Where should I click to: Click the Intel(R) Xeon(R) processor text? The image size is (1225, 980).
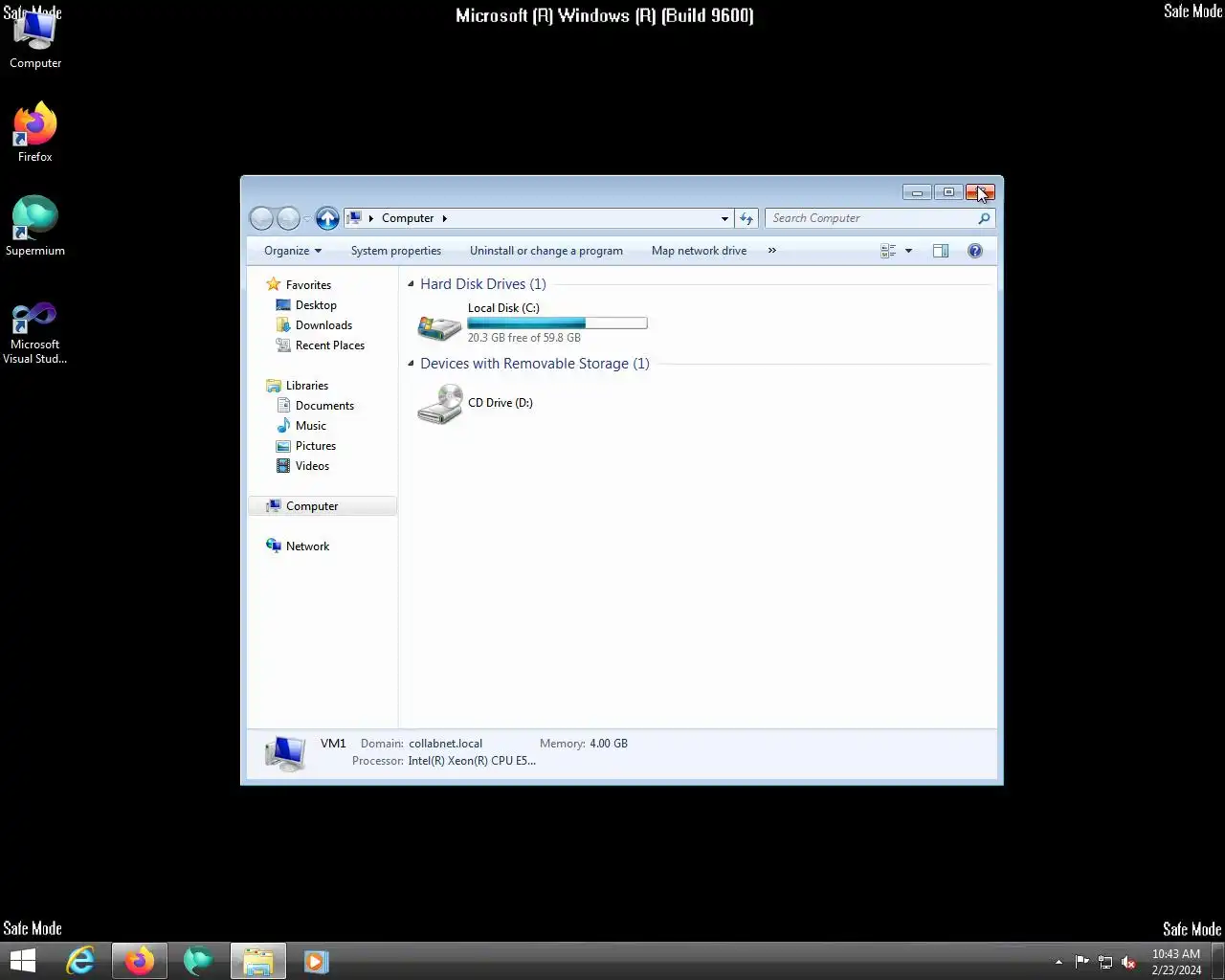click(x=472, y=761)
